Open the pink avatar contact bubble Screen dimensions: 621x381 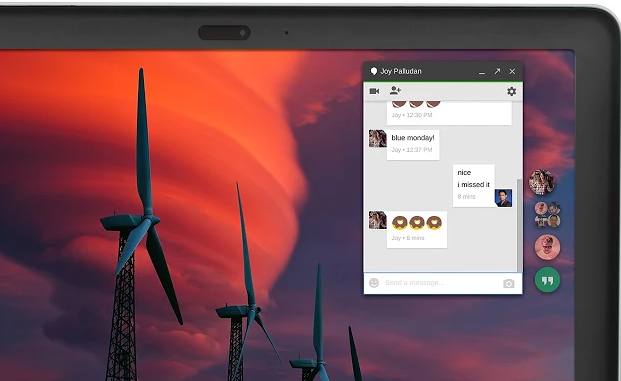coord(547,247)
